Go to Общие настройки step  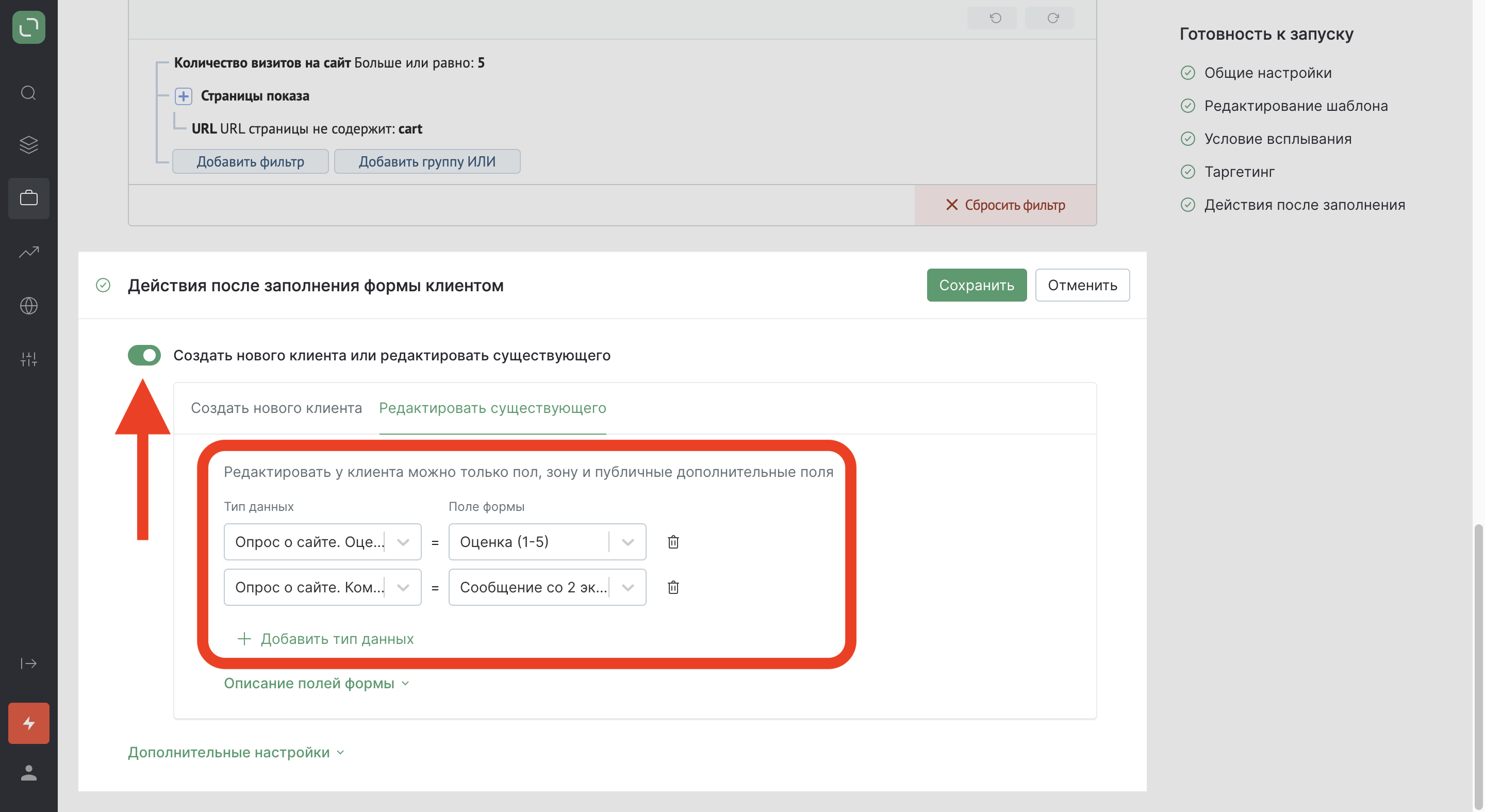pyautogui.click(x=1268, y=73)
